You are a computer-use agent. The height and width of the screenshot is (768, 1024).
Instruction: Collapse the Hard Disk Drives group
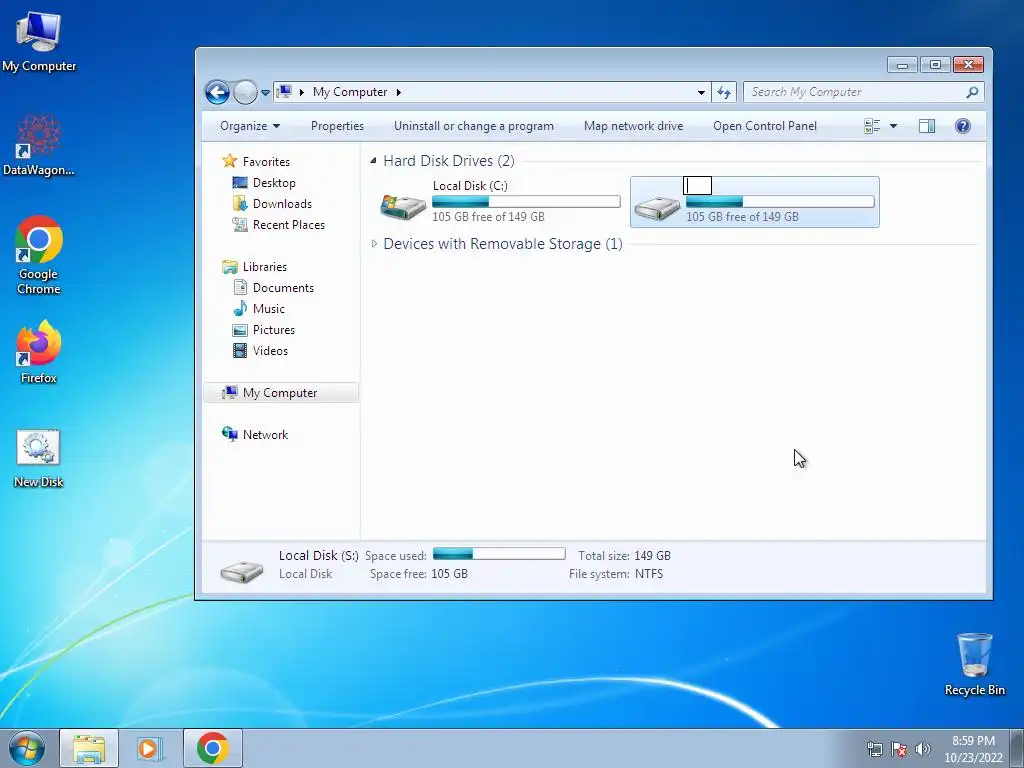coord(374,161)
